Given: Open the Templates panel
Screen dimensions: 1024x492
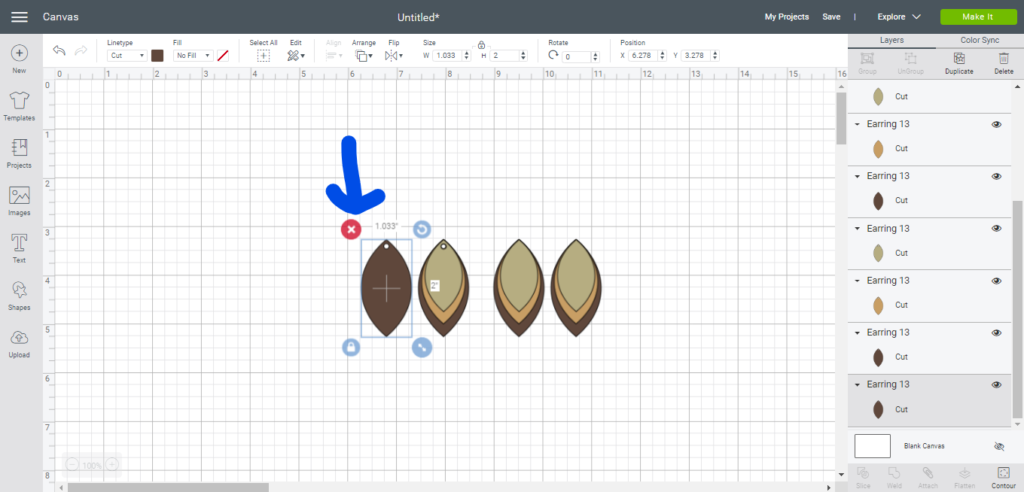Looking at the screenshot, I should pyautogui.click(x=19, y=107).
